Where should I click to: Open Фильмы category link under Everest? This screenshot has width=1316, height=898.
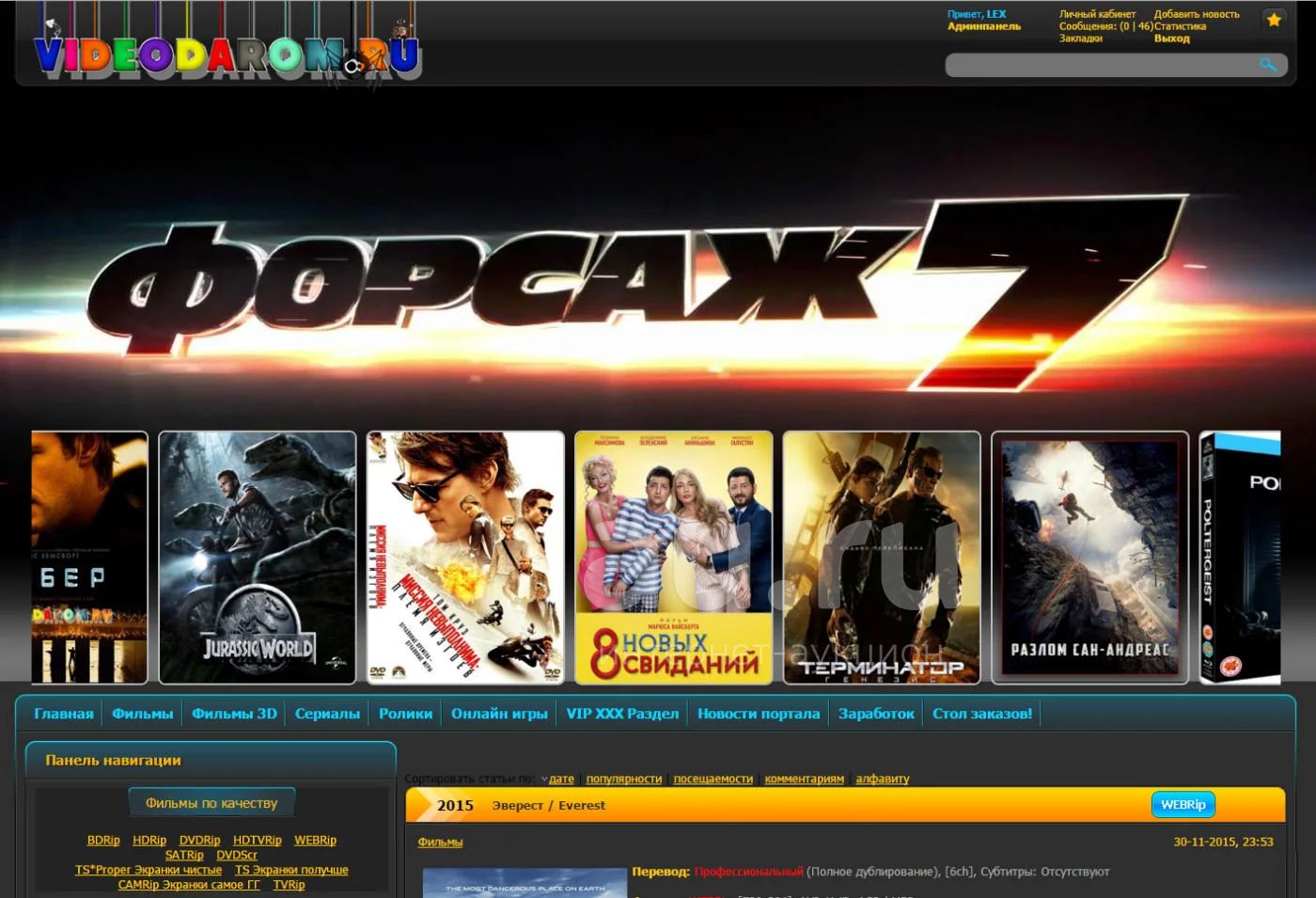pos(440,843)
